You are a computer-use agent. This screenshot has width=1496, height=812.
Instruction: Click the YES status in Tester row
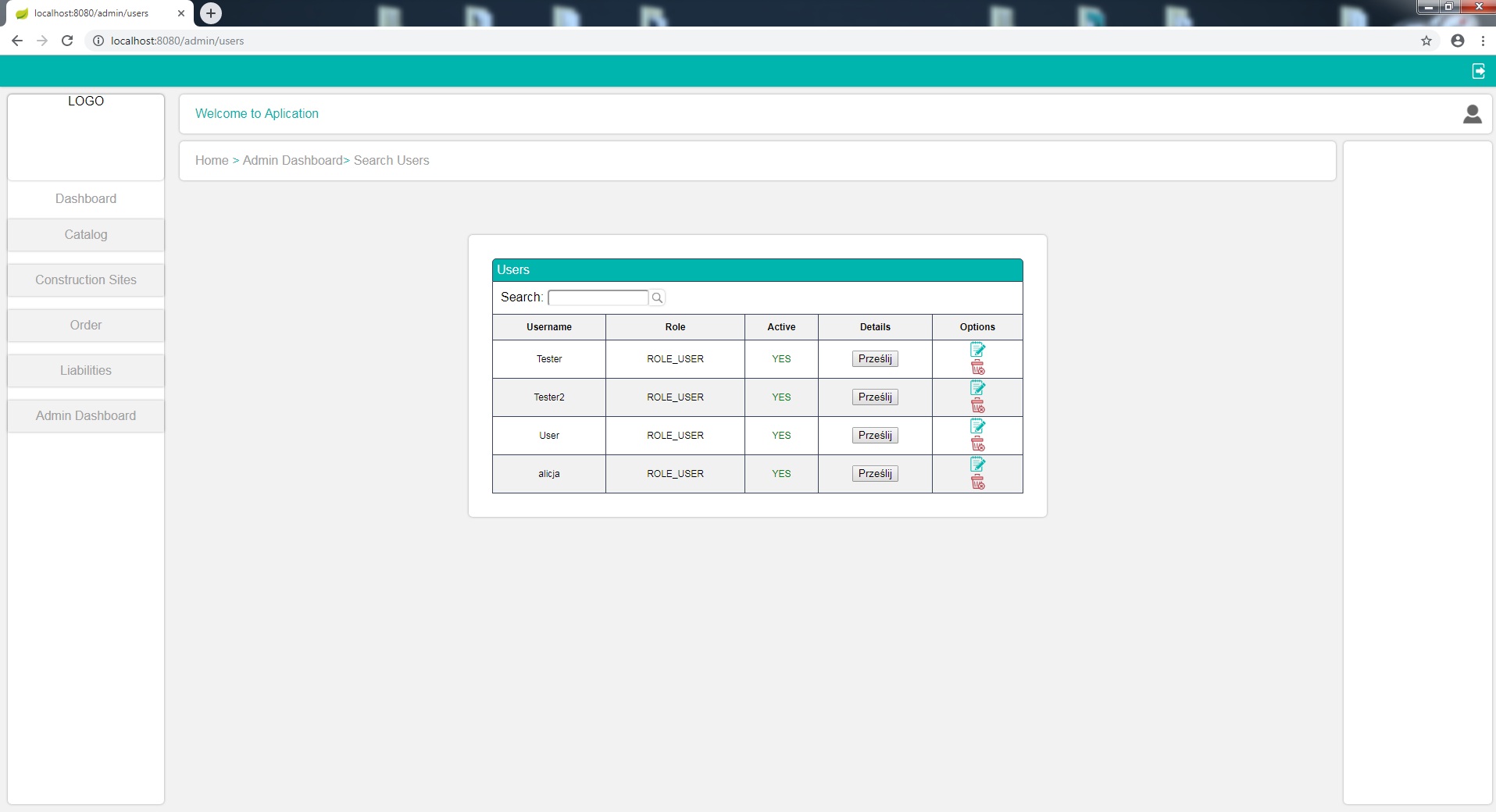(781, 359)
